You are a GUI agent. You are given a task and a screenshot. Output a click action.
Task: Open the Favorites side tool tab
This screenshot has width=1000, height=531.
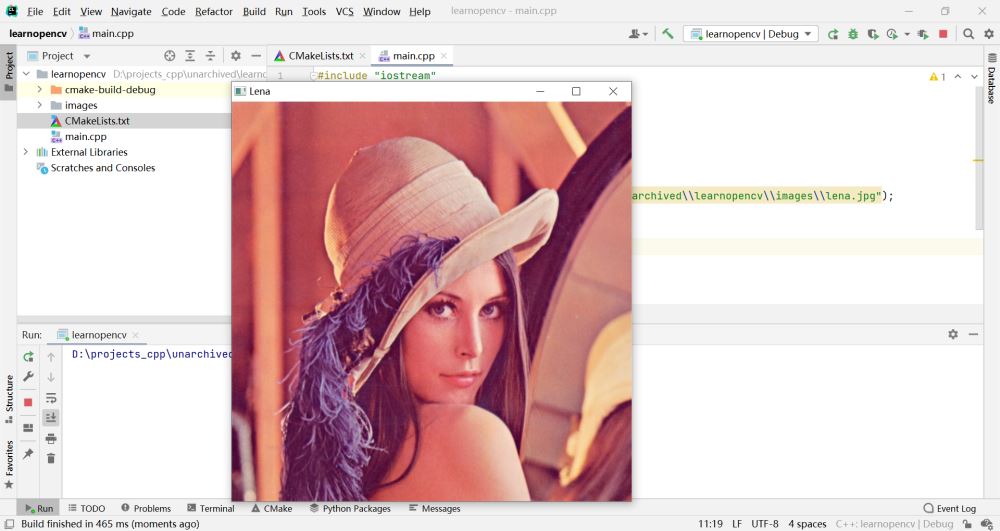(x=9, y=464)
